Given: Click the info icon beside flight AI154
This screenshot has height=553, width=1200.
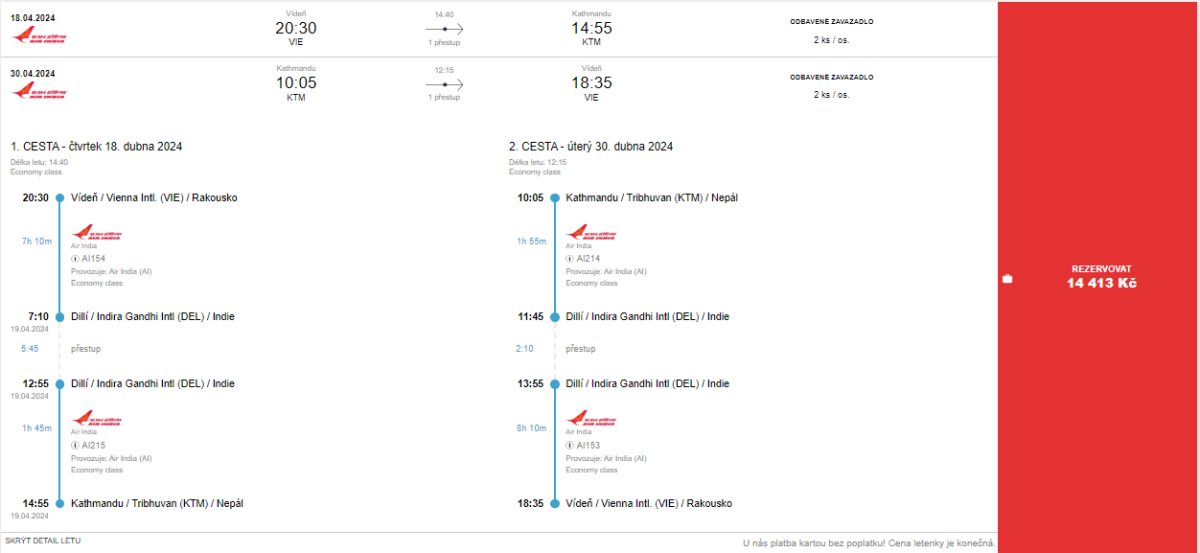Looking at the screenshot, I should (x=75, y=258).
